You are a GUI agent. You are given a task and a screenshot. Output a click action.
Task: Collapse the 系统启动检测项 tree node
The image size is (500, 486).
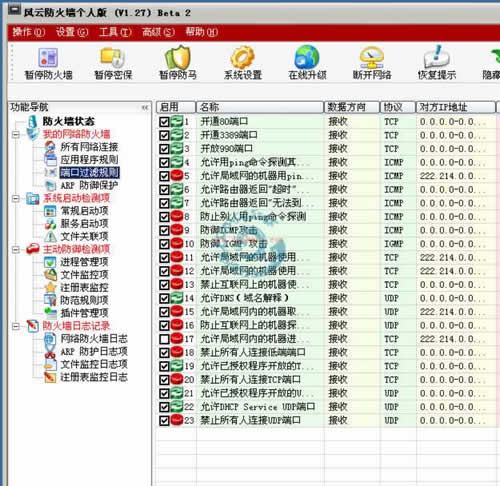(x=16, y=198)
